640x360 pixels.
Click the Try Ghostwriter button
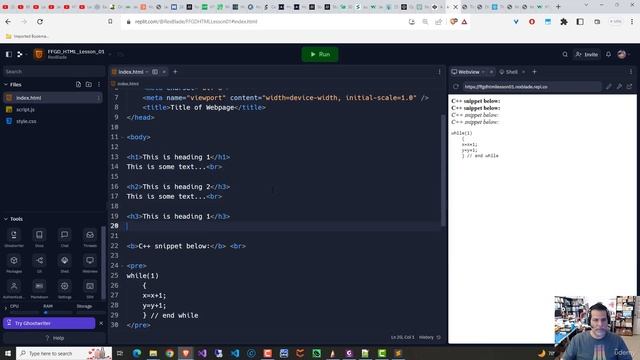pyautogui.click(x=49, y=323)
